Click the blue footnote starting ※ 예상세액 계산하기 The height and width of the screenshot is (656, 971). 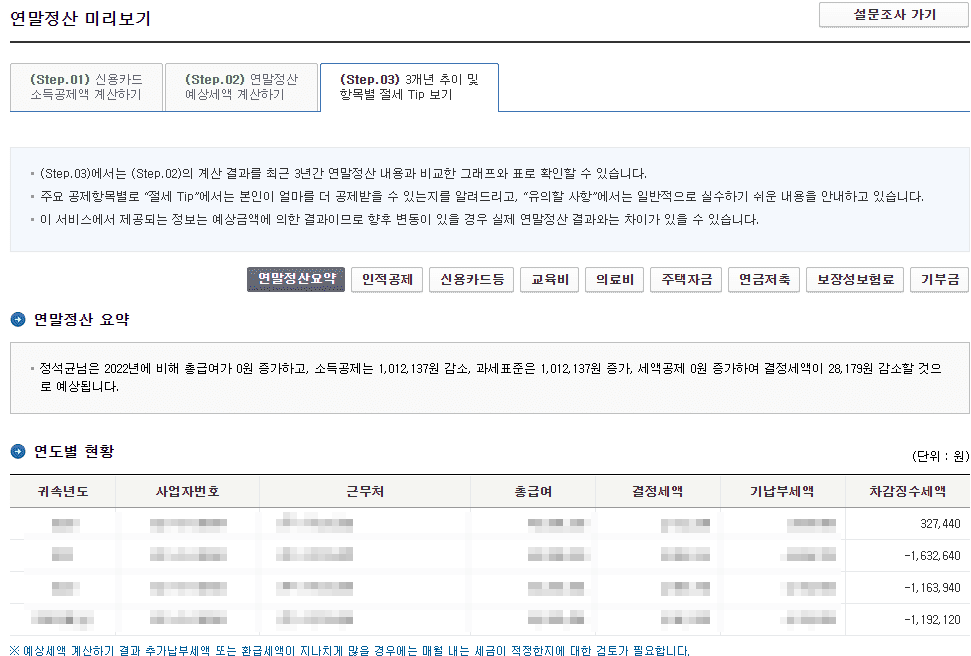pyautogui.click(x=349, y=650)
